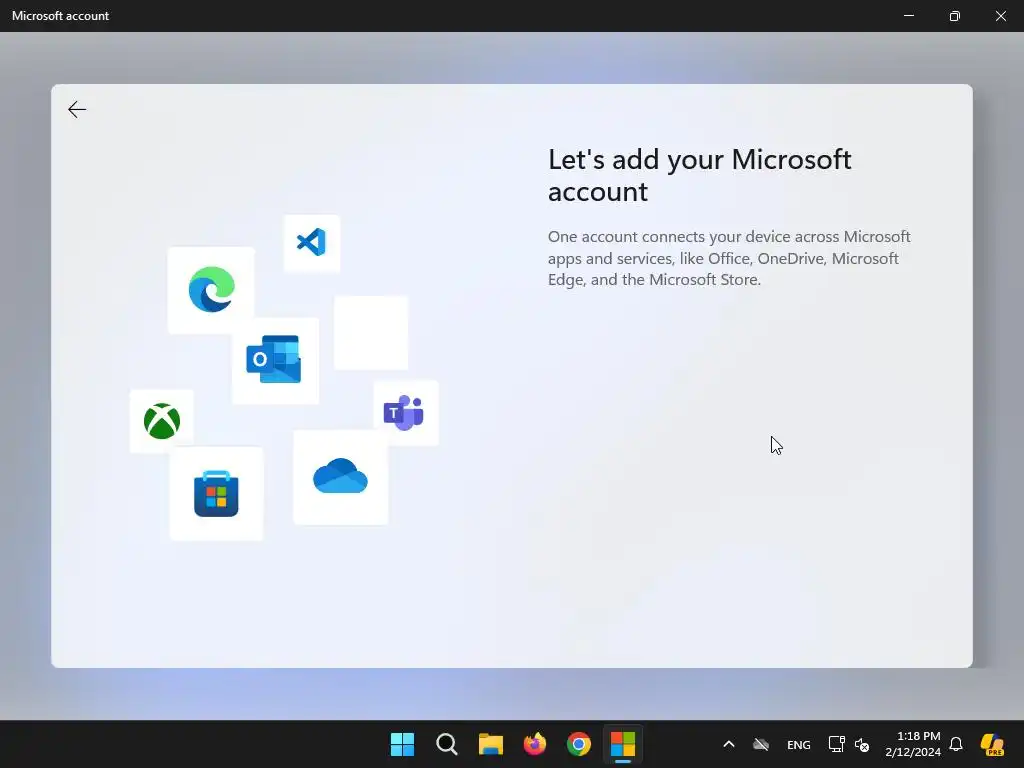
Task: Open the Windows Start menu
Action: 402,744
